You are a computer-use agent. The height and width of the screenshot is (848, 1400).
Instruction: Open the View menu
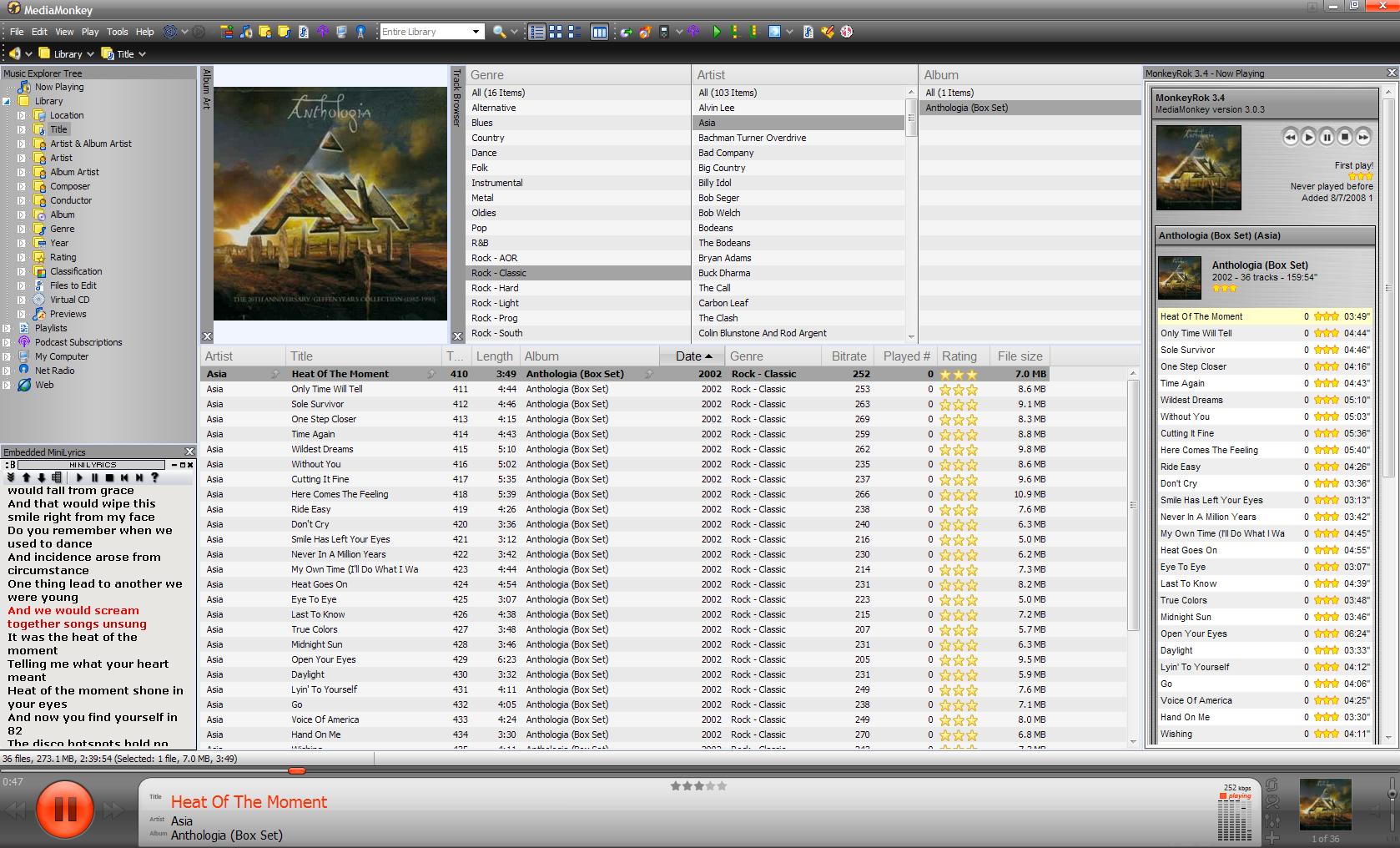click(64, 32)
